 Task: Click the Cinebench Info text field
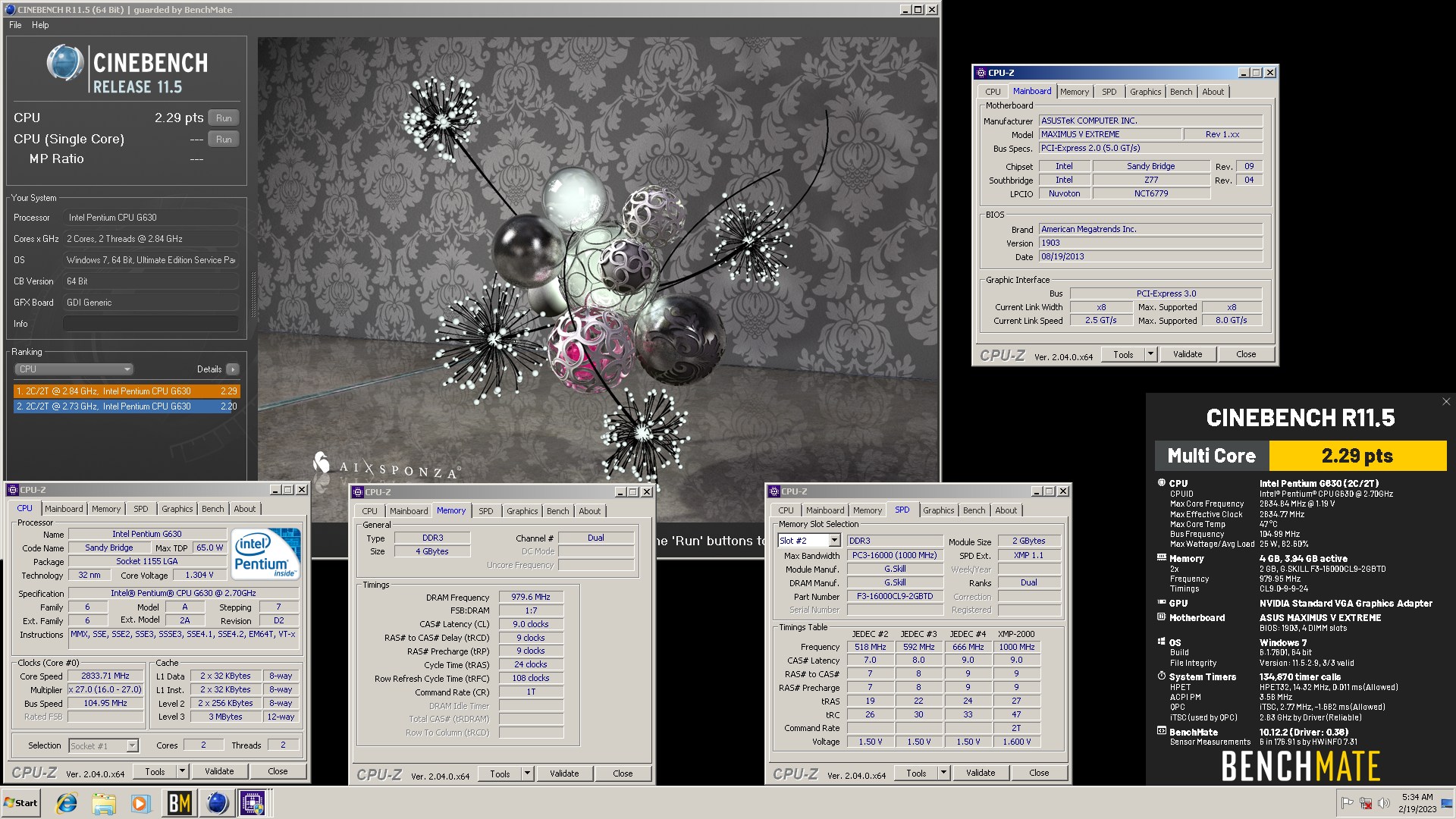[150, 324]
